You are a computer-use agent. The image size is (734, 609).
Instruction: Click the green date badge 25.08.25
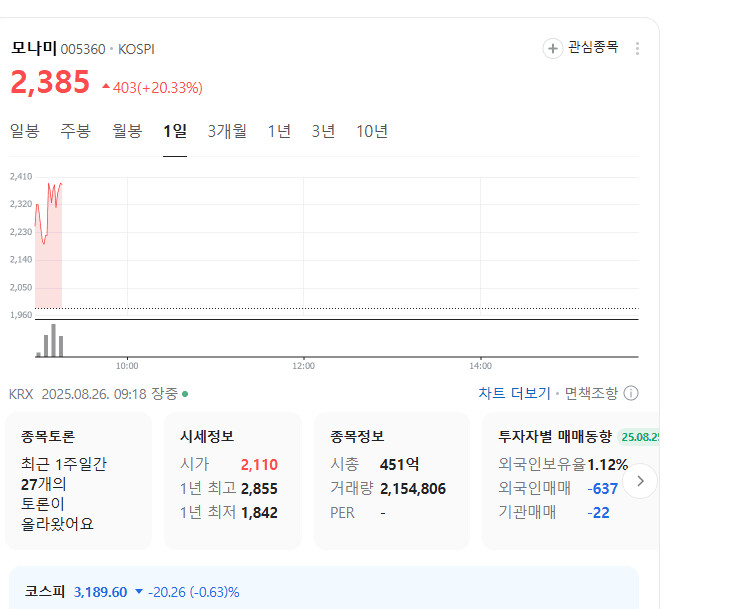639,437
